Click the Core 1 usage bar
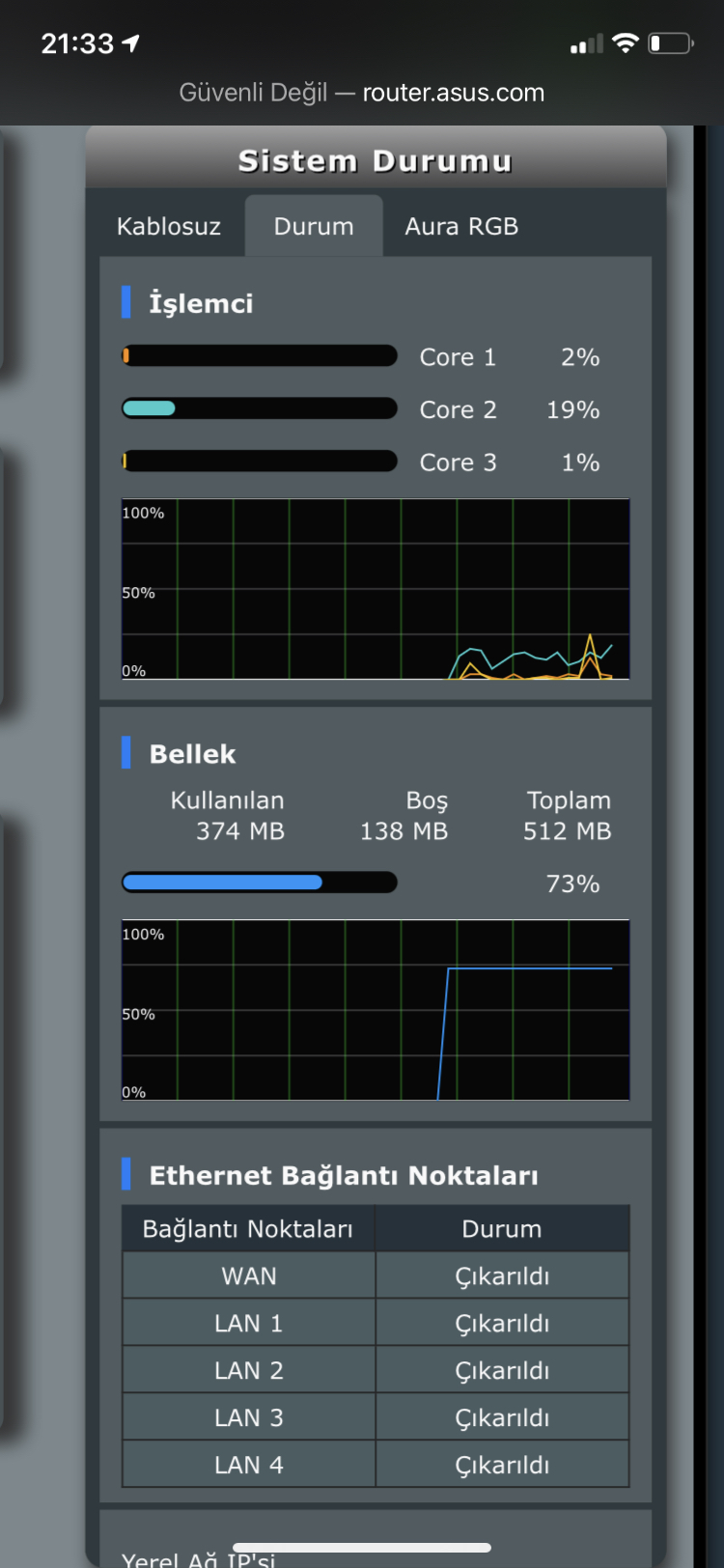Screen dimensions: 724x1568 coord(260,356)
